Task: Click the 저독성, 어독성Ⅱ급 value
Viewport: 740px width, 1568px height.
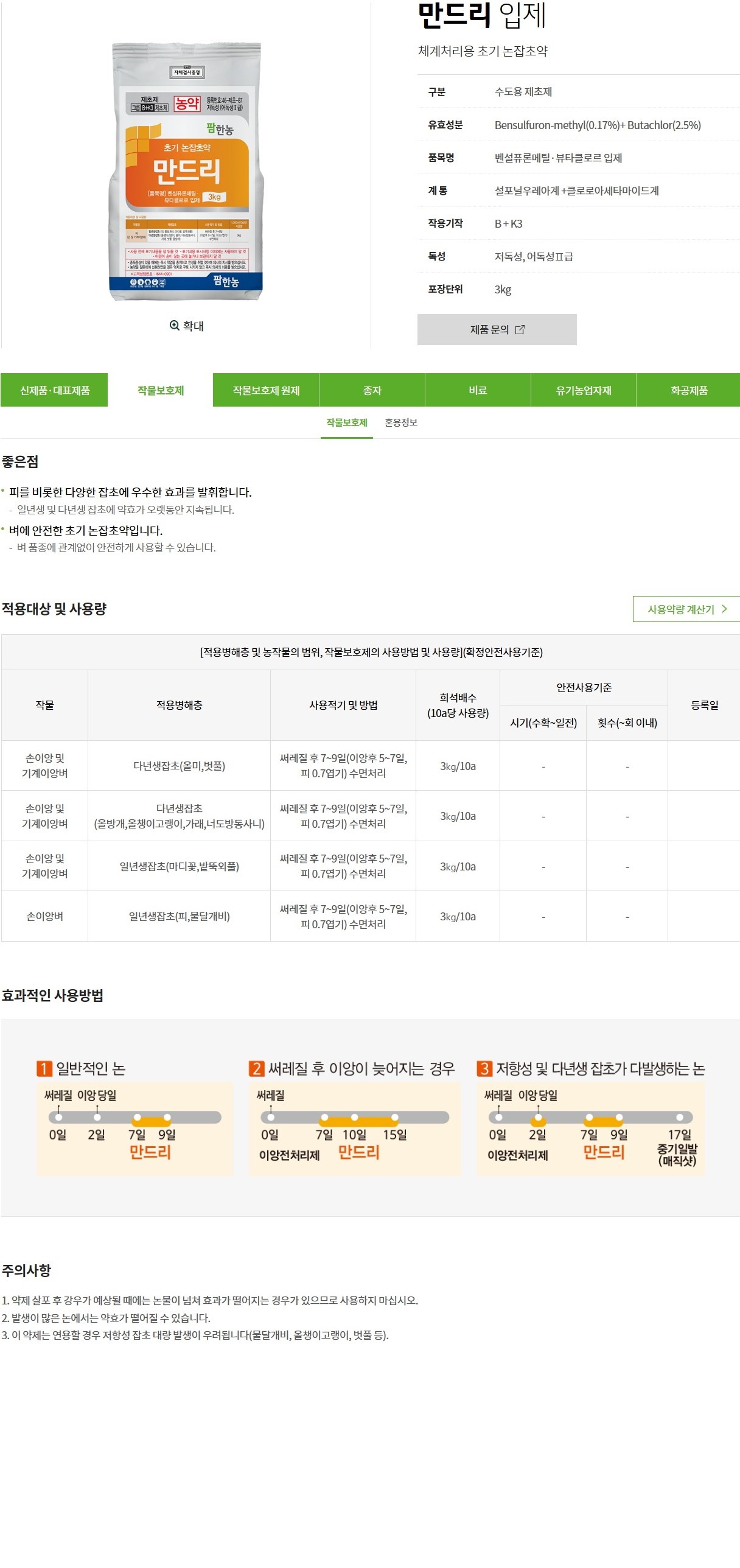Action: [x=534, y=257]
